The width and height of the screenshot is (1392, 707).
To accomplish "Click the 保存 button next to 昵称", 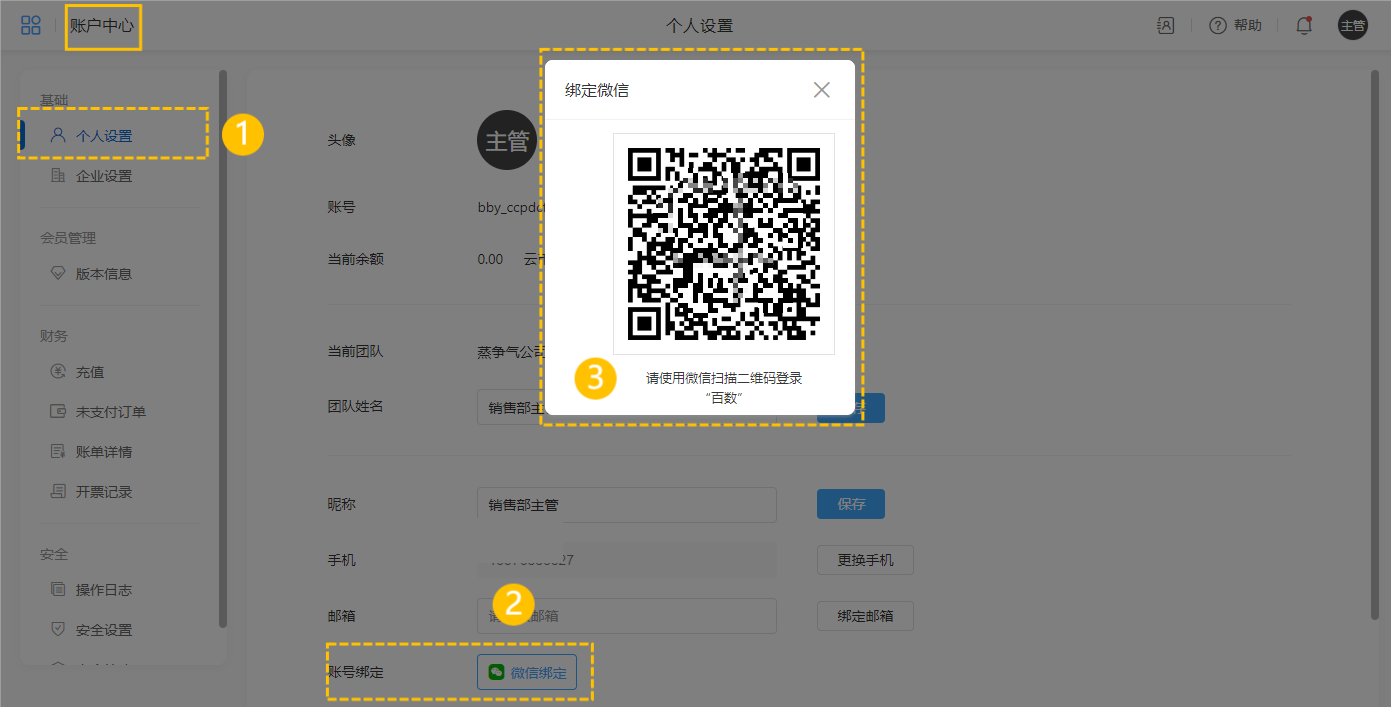I will [850, 504].
